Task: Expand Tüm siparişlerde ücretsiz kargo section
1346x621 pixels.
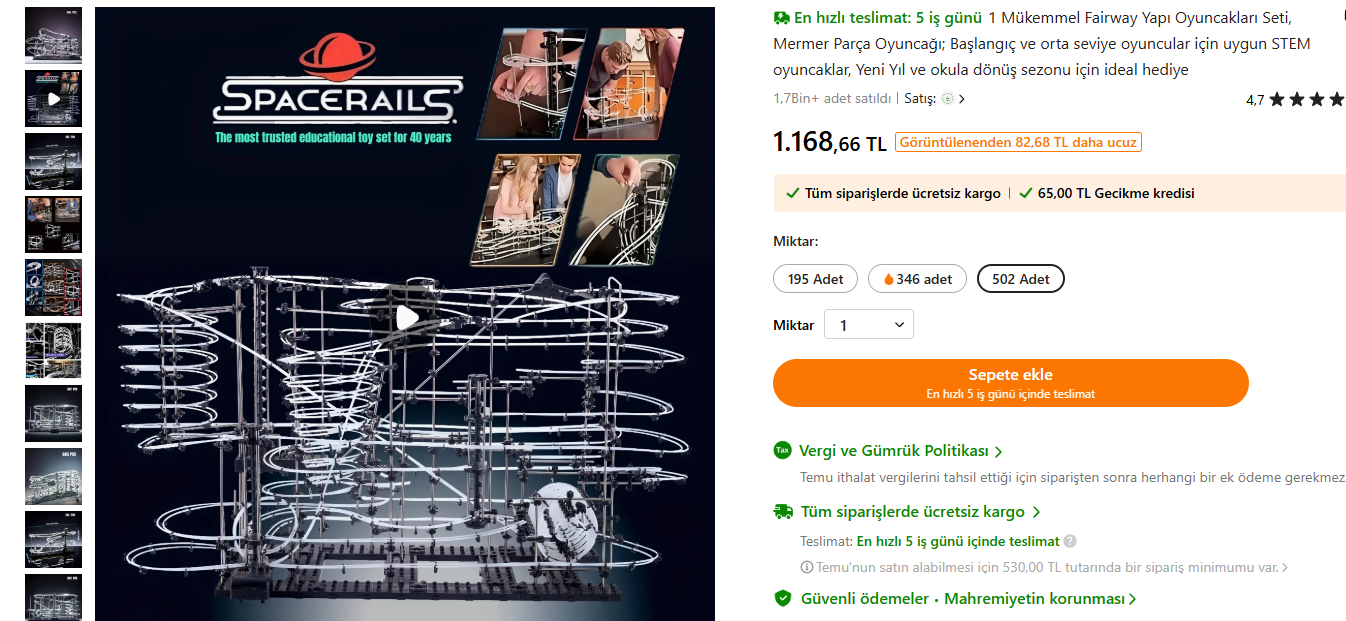Action: point(920,512)
